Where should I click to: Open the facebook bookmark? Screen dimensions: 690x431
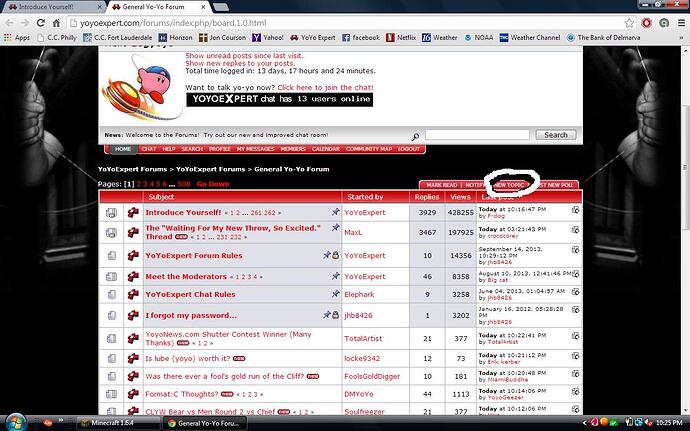pyautogui.click(x=360, y=38)
